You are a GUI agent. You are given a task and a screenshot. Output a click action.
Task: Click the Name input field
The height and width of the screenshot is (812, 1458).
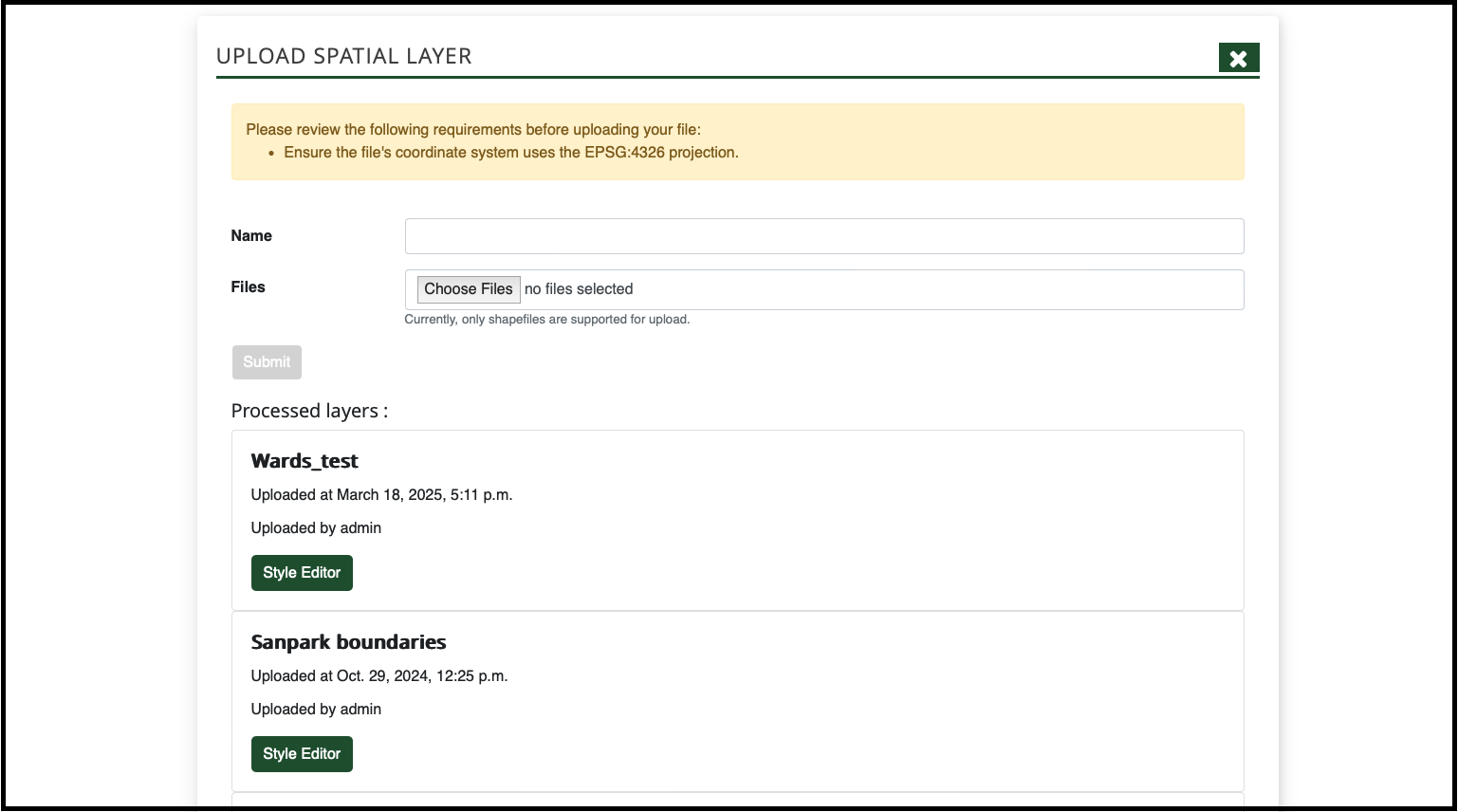click(824, 236)
